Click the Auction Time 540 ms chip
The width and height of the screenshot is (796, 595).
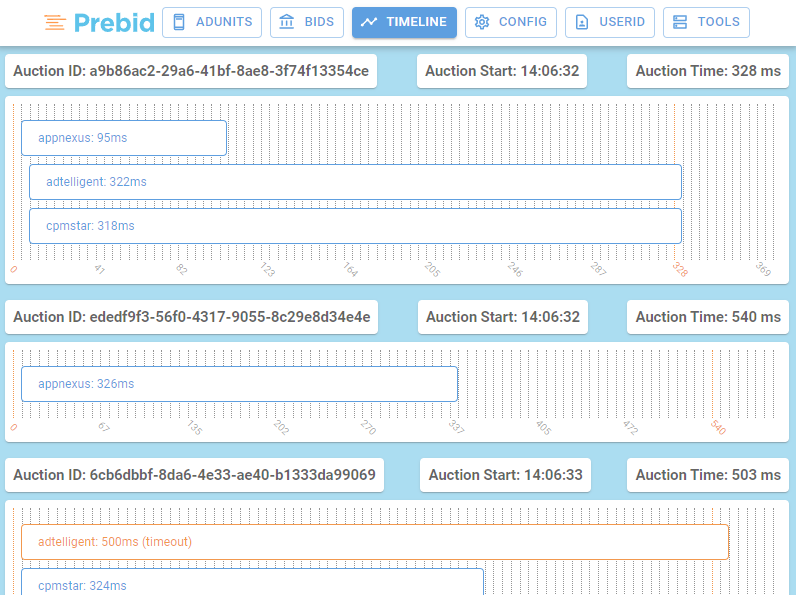tap(708, 317)
